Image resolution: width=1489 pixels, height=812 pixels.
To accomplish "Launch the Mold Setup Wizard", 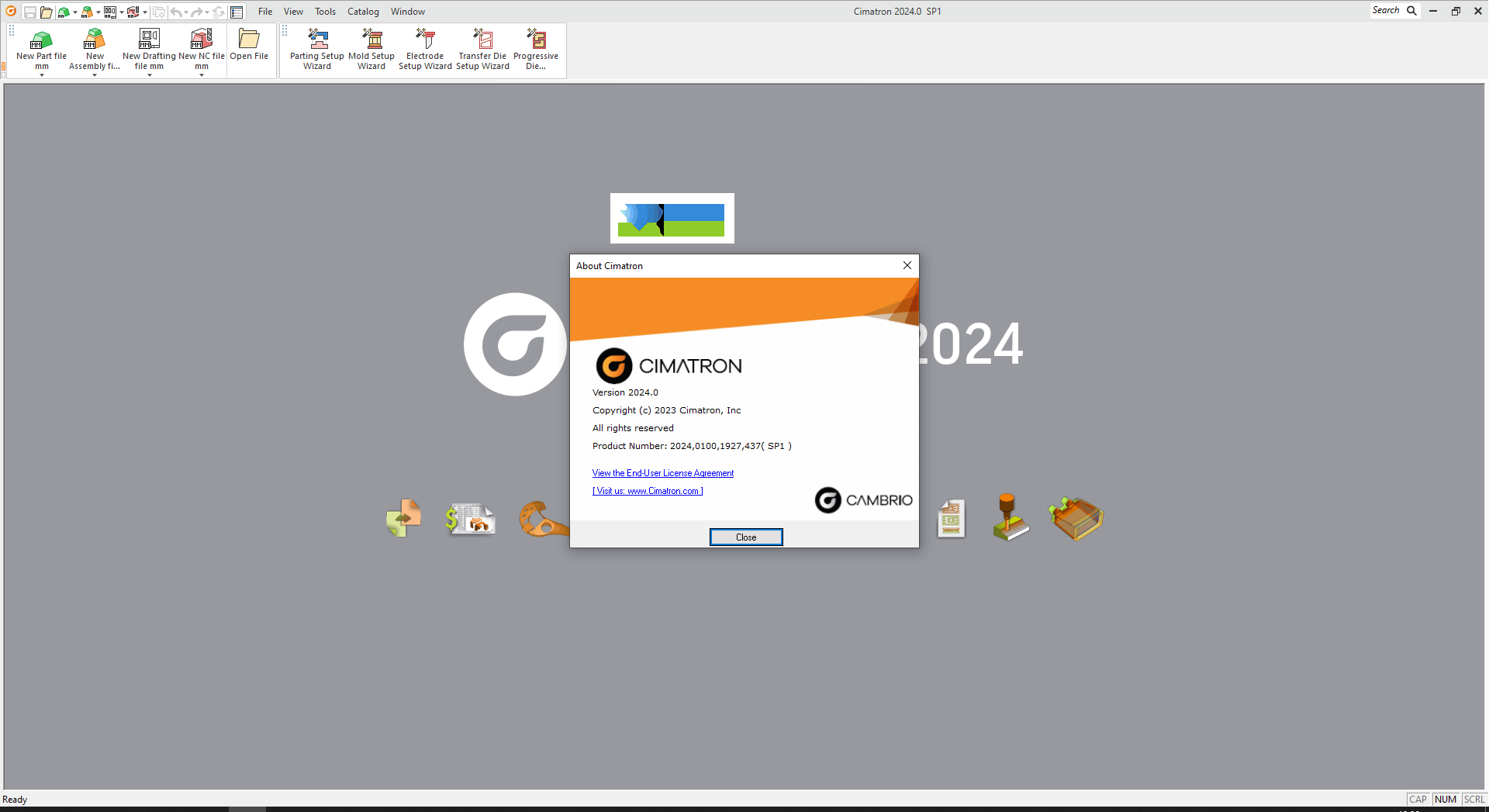I will pyautogui.click(x=371, y=49).
